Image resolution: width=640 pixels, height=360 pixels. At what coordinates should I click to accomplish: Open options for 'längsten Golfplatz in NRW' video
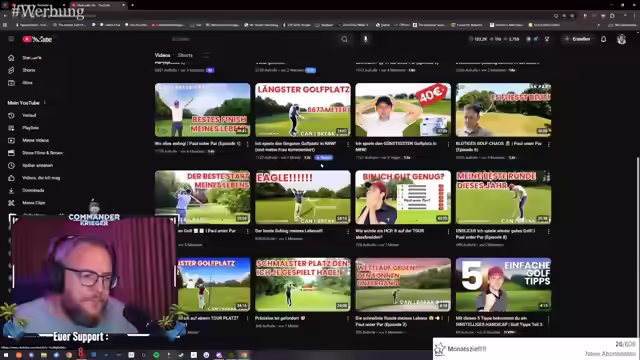click(x=348, y=144)
